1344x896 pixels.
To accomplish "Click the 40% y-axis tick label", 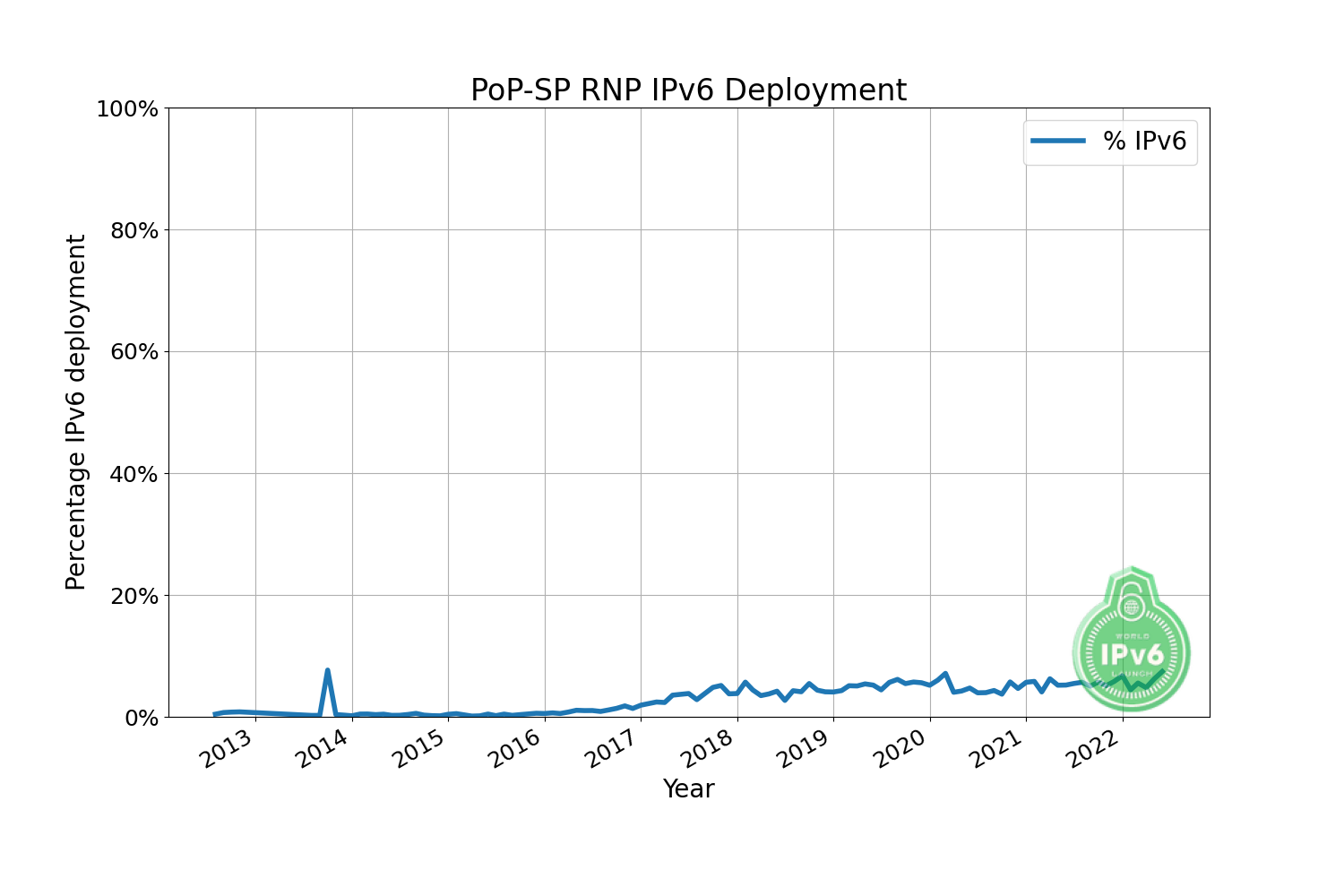I will pos(133,474).
